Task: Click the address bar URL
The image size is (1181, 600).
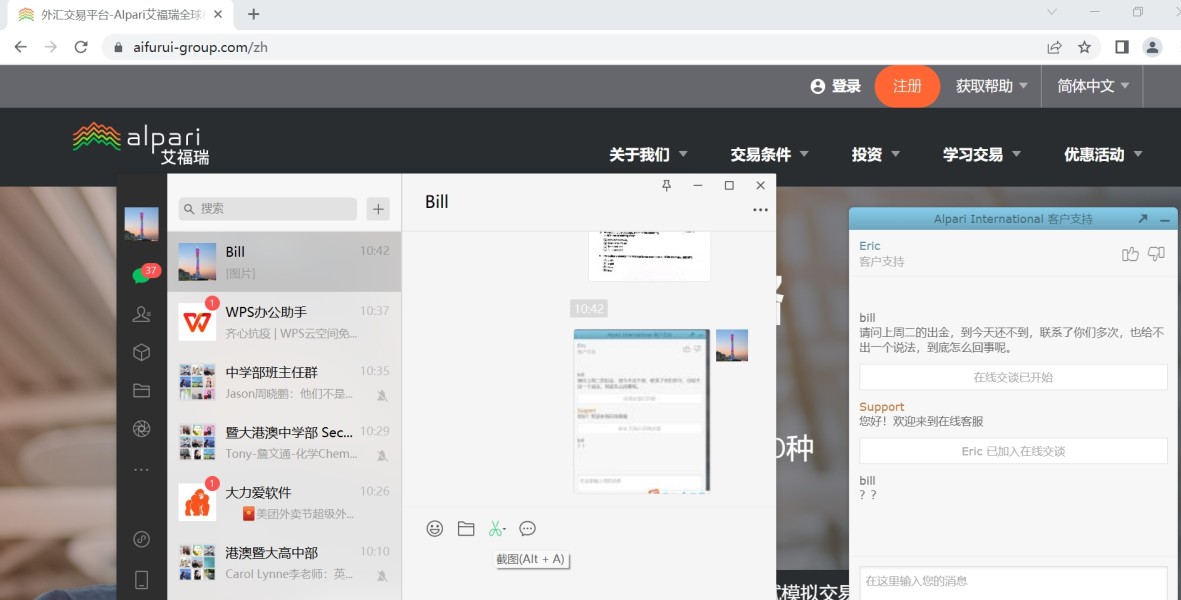Action: click(x=200, y=47)
